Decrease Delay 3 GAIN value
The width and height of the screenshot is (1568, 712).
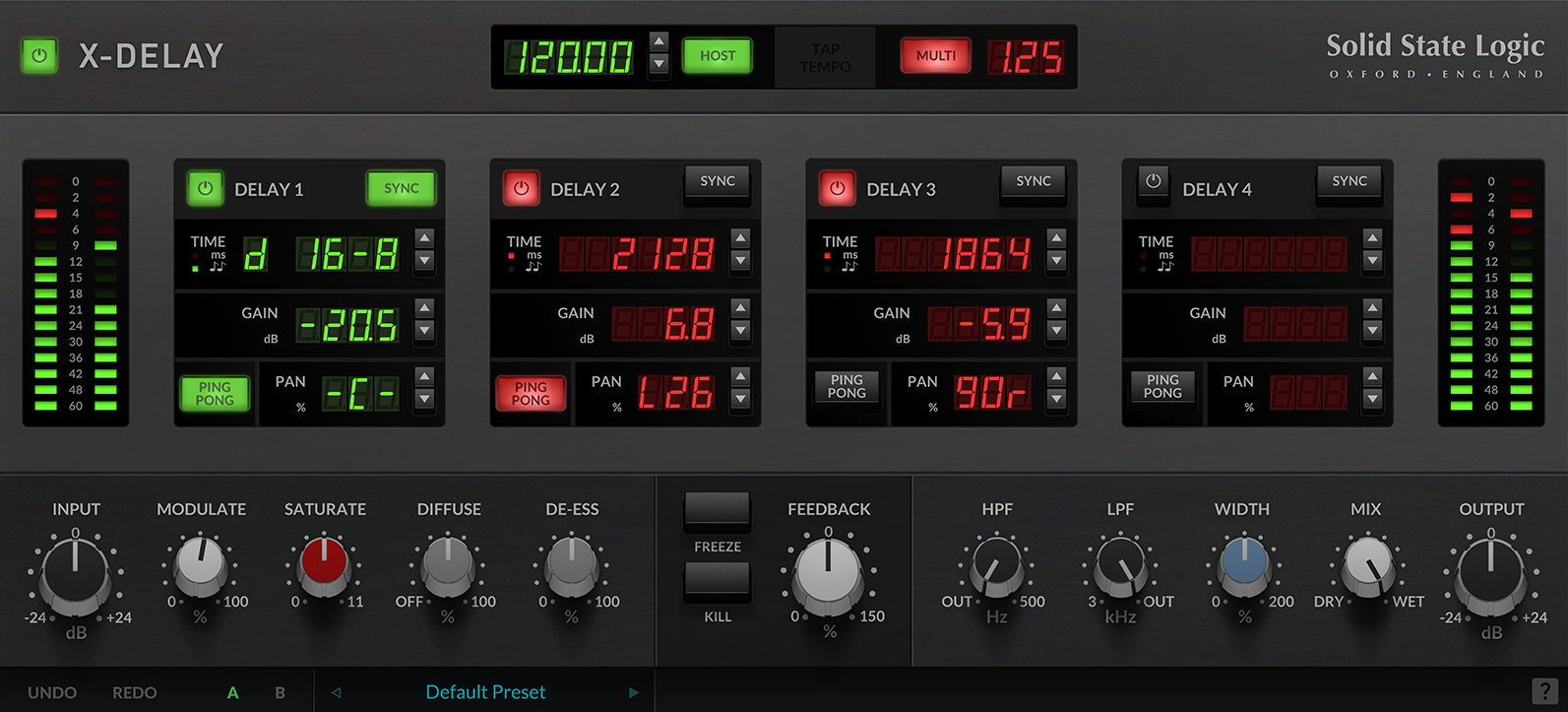tap(1056, 331)
